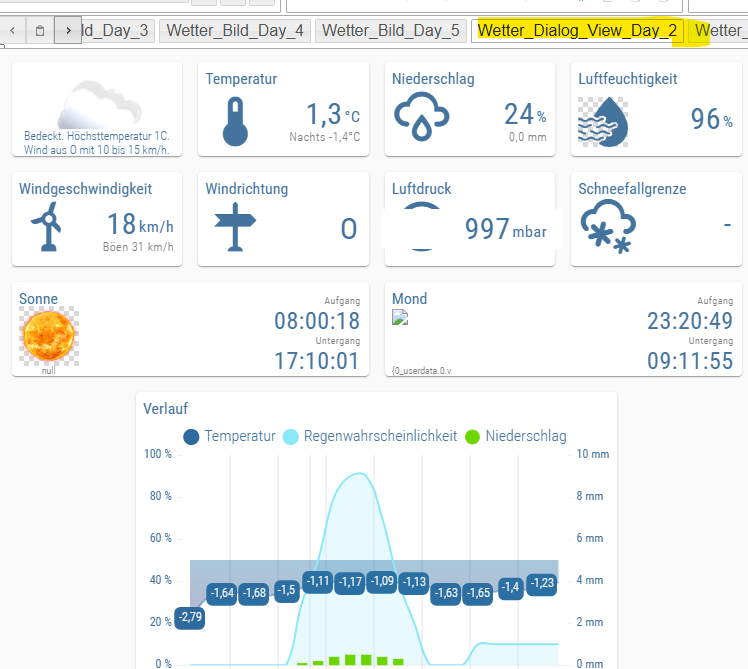Viewport: 748px width, 669px height.
Task: Click the cloudy weather image
Action: pos(99,105)
